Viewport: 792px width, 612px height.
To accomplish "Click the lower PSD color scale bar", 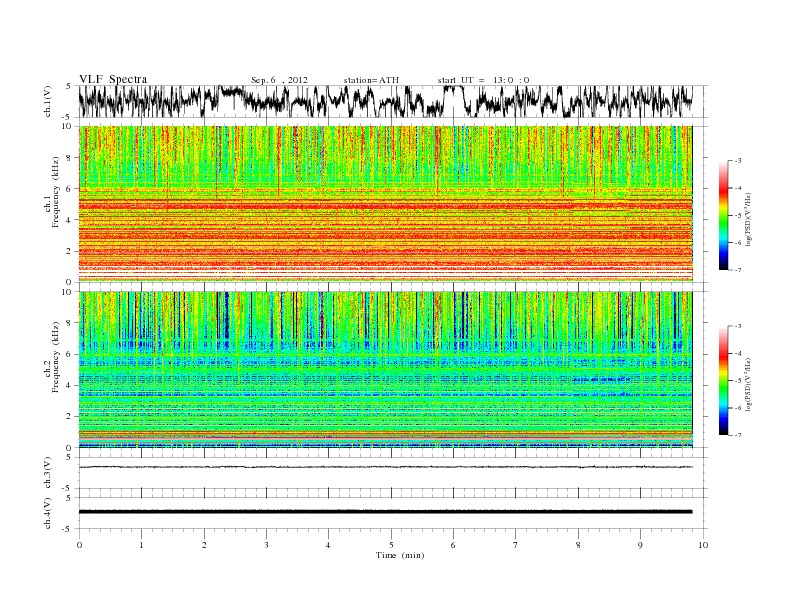I will [x=723, y=381].
